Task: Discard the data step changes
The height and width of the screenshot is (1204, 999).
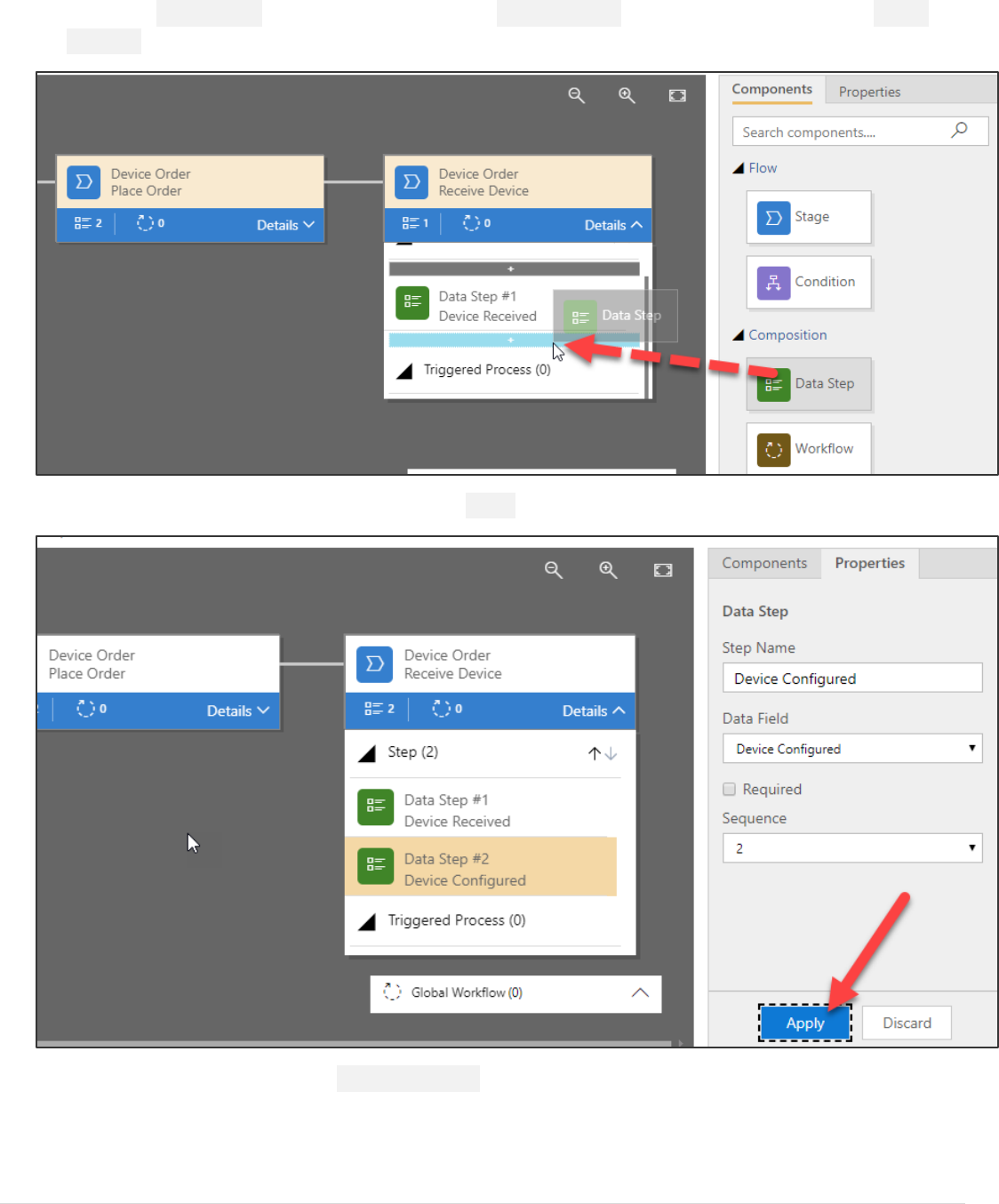Action: pos(907,1023)
